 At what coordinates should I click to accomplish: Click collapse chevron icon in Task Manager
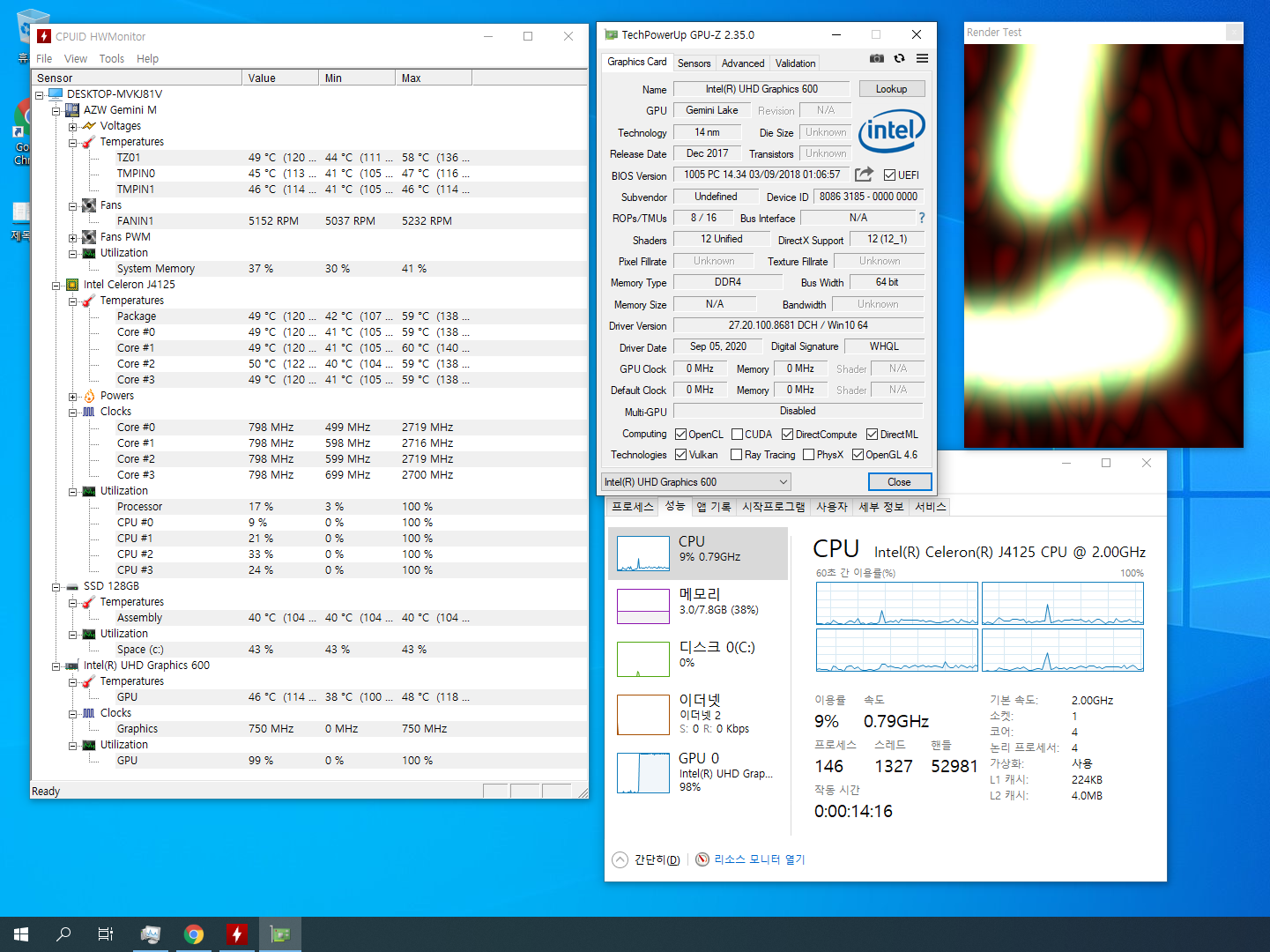[x=620, y=859]
